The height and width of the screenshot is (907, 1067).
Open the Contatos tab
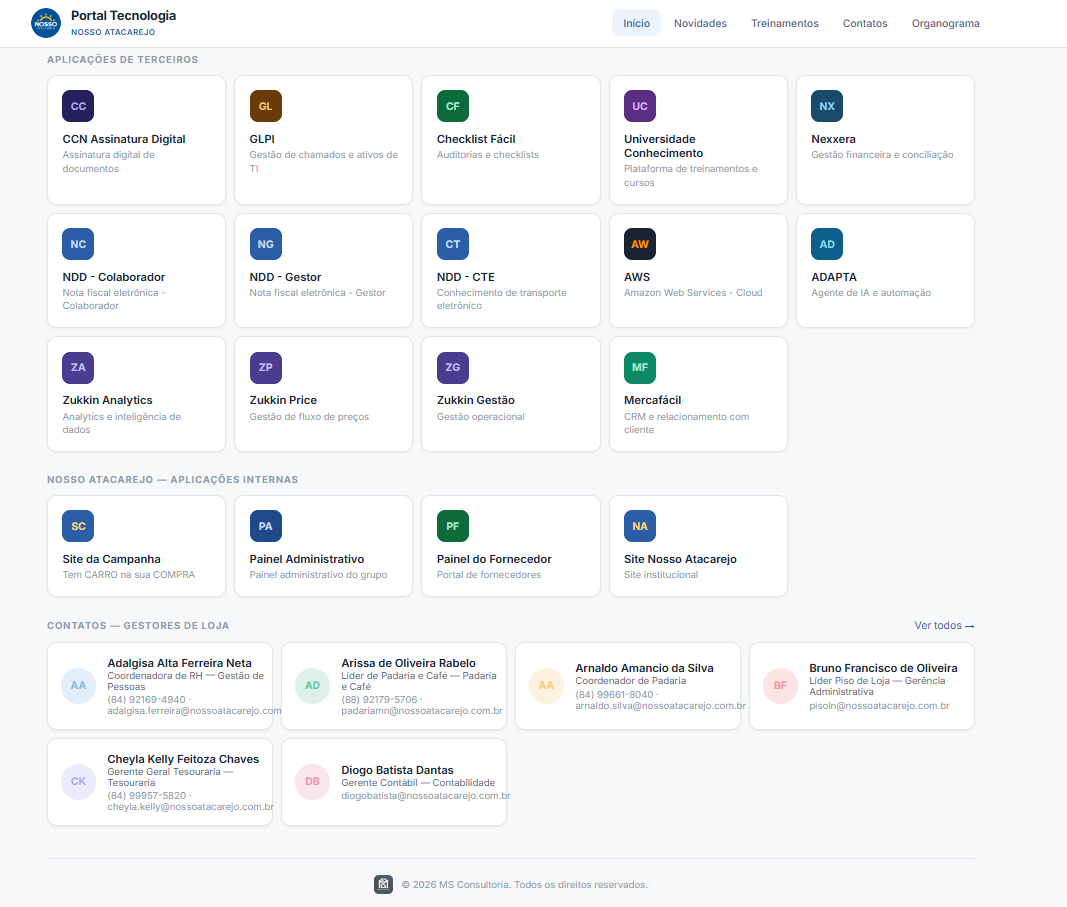865,23
